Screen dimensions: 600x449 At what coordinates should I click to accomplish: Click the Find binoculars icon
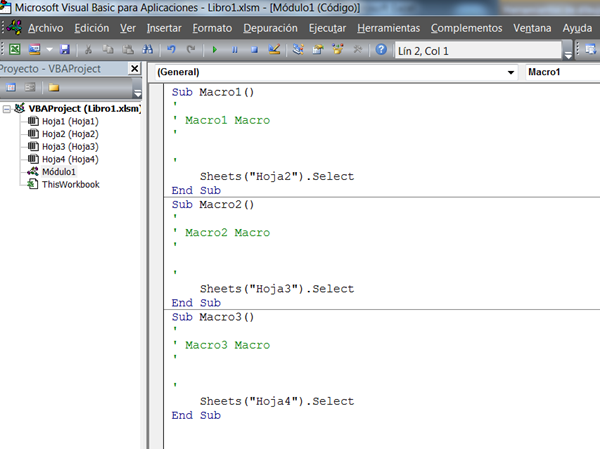(147, 49)
